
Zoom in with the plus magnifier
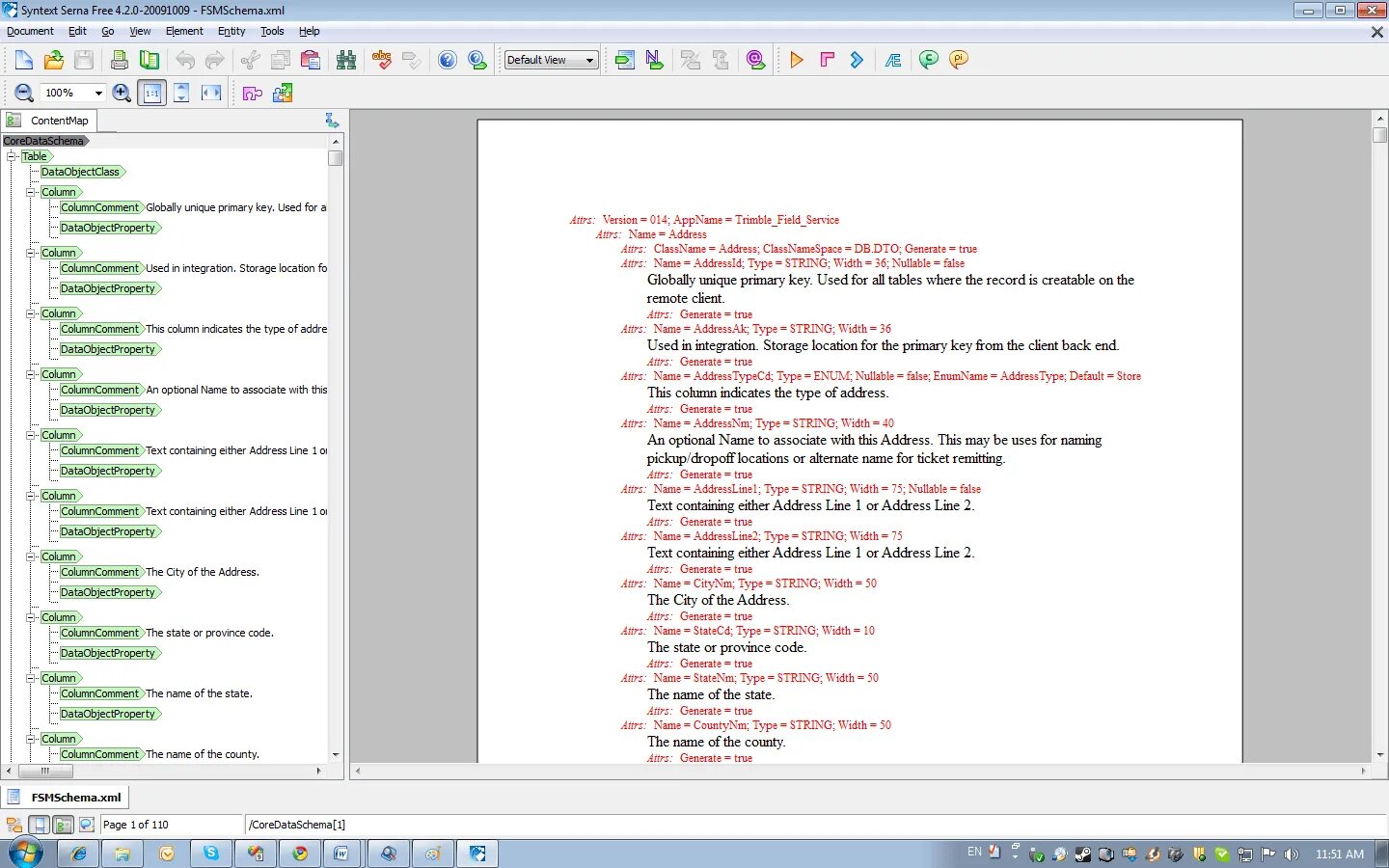(x=122, y=93)
